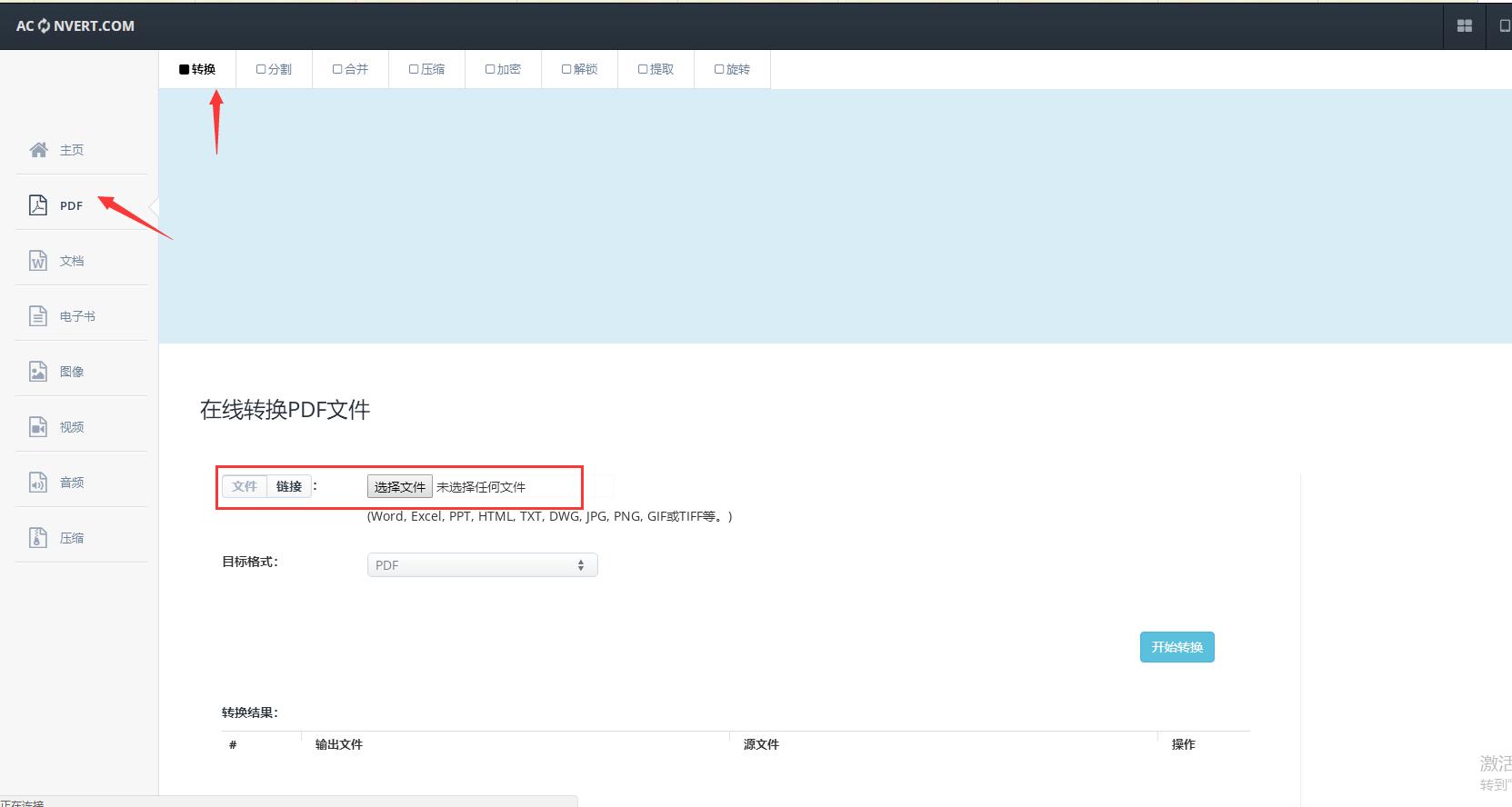The image size is (1512, 807).
Task: Click the image file icon in sidebar
Action: [x=38, y=372]
